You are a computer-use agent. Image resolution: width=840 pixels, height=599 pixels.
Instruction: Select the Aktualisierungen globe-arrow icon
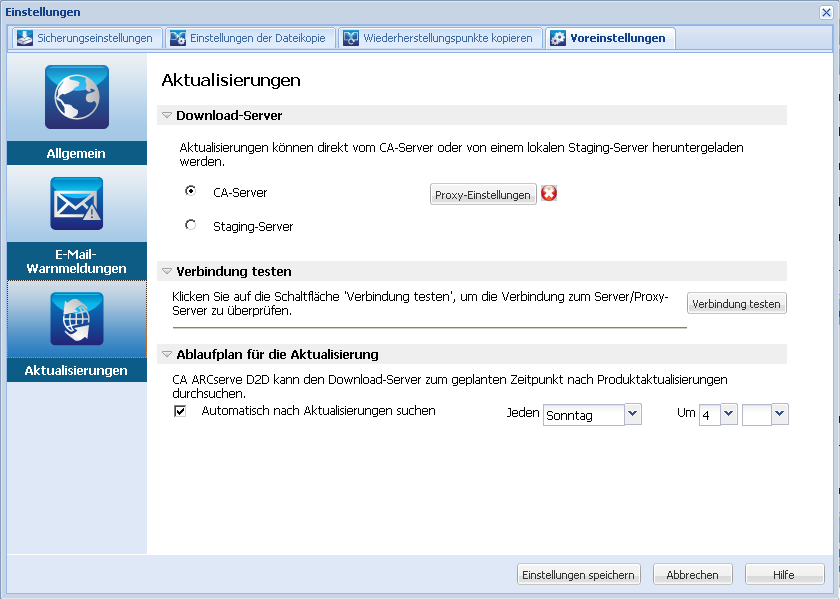click(x=77, y=319)
